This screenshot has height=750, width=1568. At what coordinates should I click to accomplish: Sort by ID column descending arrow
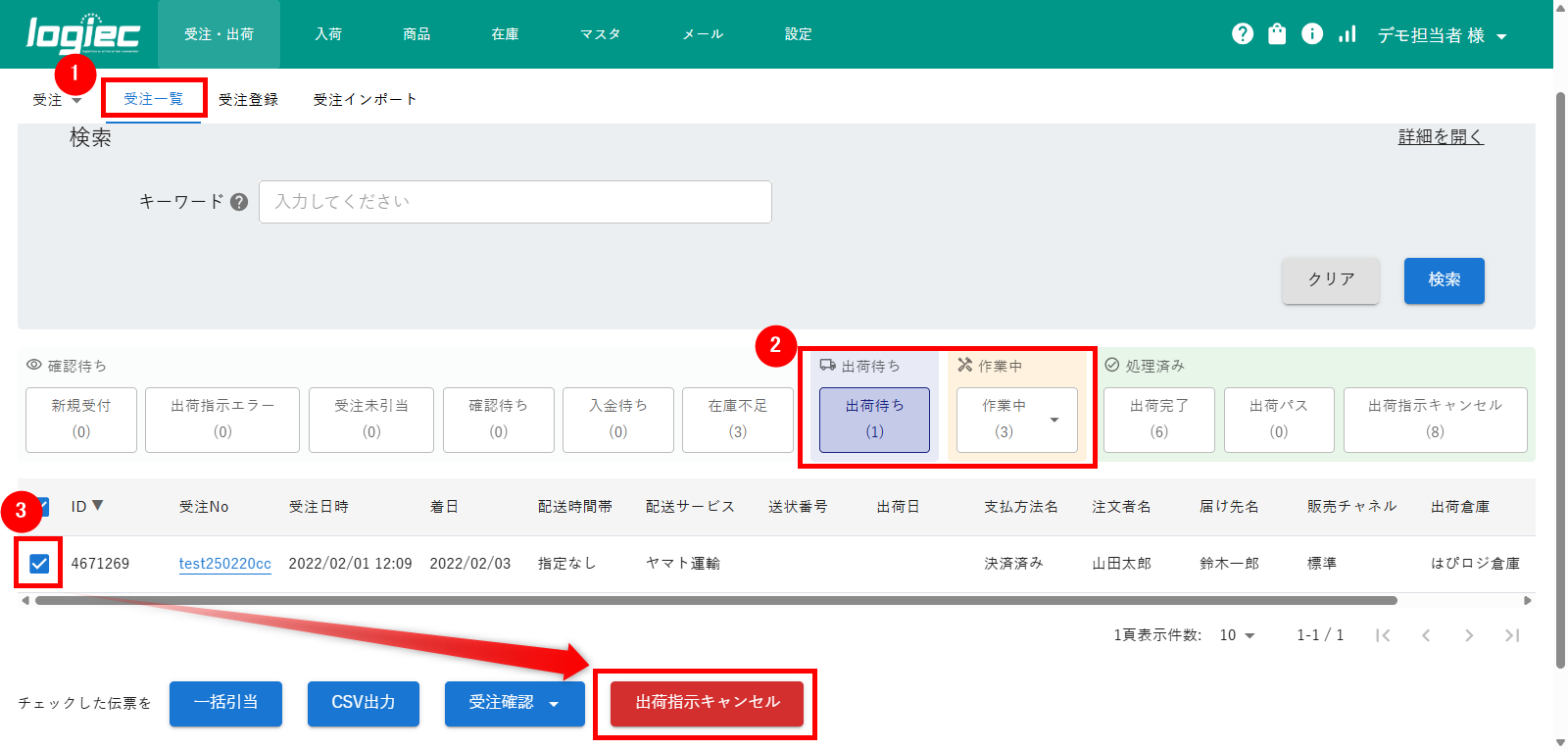[97, 506]
